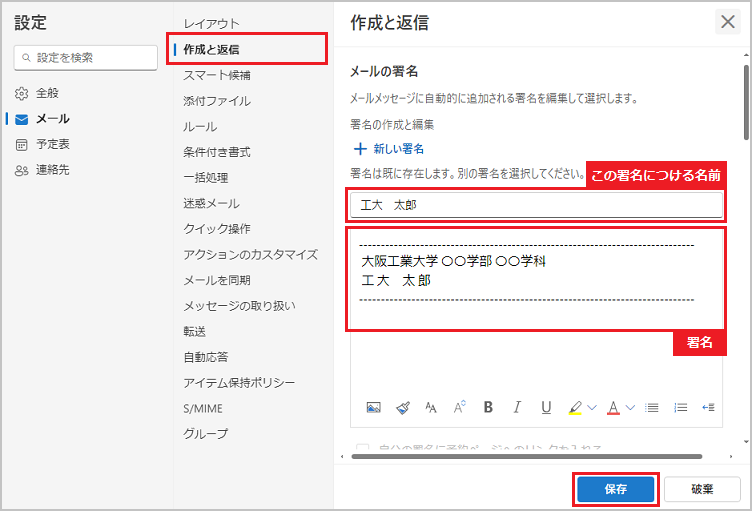752x511 pixels.
Task: Apply bulleted list to signature
Action: pos(652,407)
